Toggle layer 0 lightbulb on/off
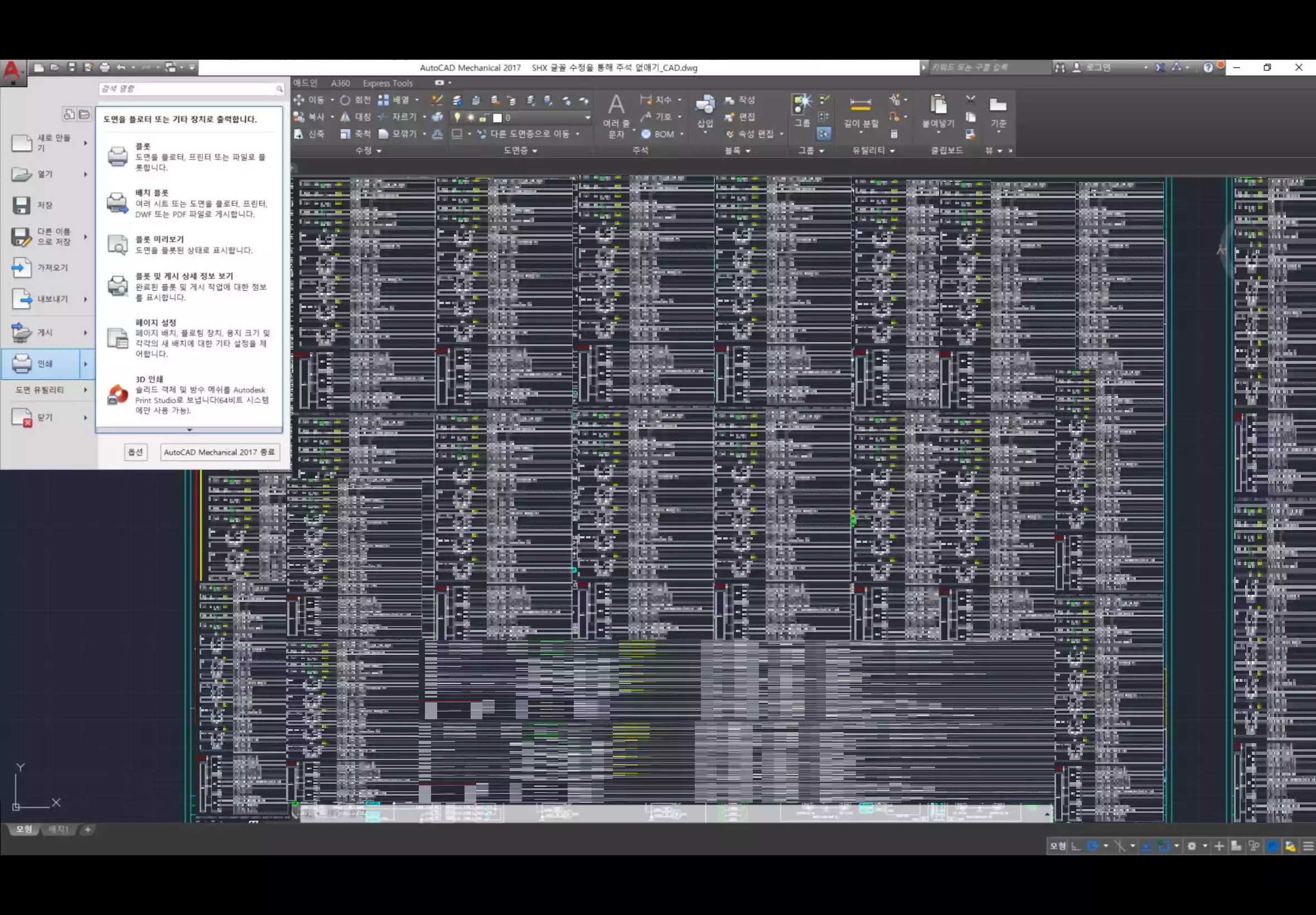1316x915 pixels. 457,118
